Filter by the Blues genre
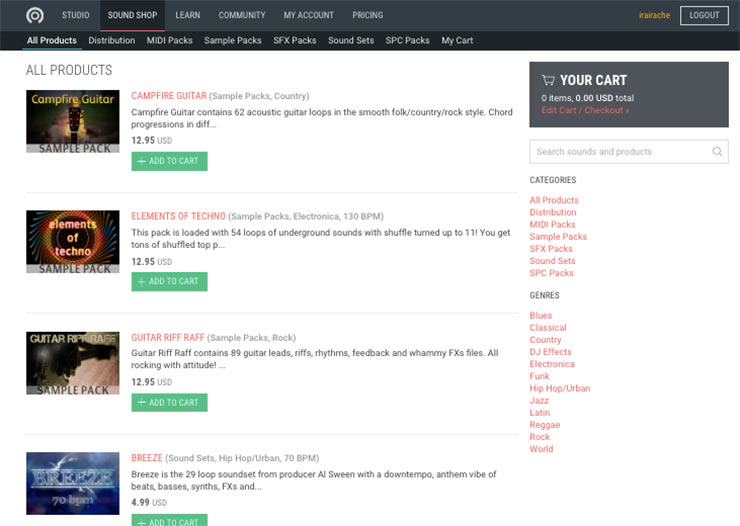This screenshot has height=526, width=740. (541, 315)
